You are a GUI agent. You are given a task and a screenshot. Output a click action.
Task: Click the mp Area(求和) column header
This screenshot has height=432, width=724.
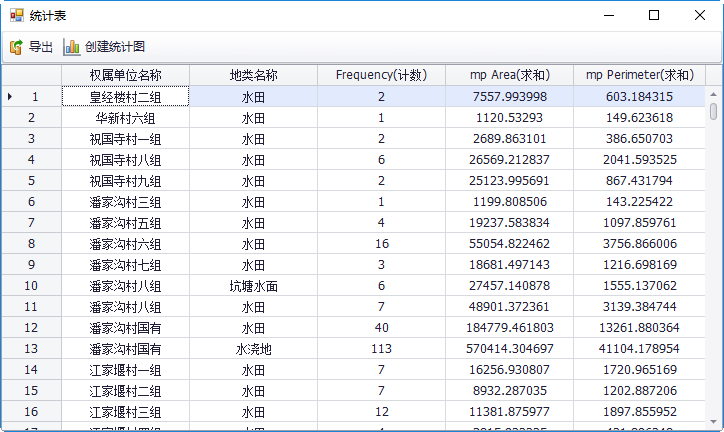[x=509, y=75]
